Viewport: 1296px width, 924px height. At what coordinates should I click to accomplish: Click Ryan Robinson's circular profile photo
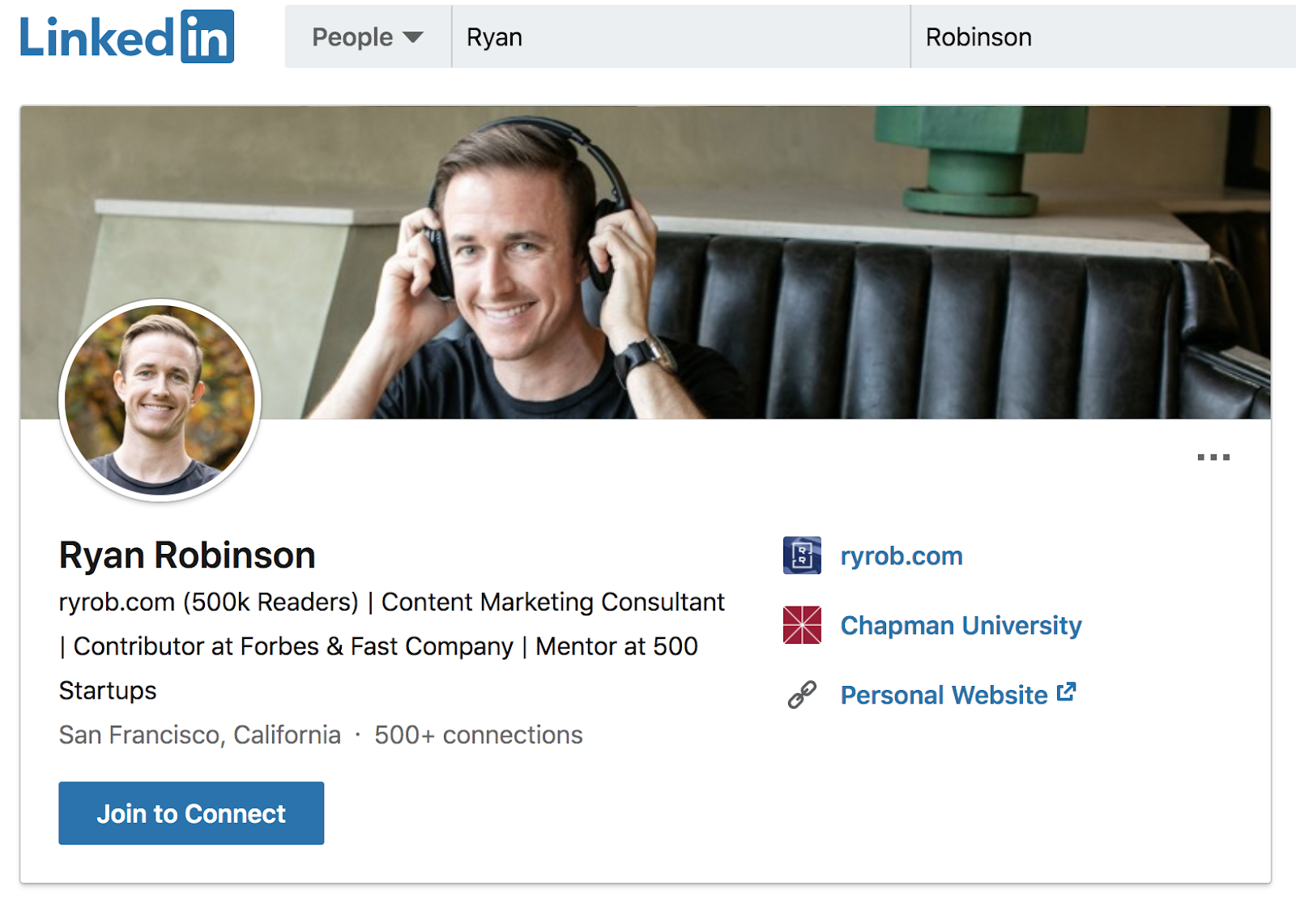tap(159, 401)
